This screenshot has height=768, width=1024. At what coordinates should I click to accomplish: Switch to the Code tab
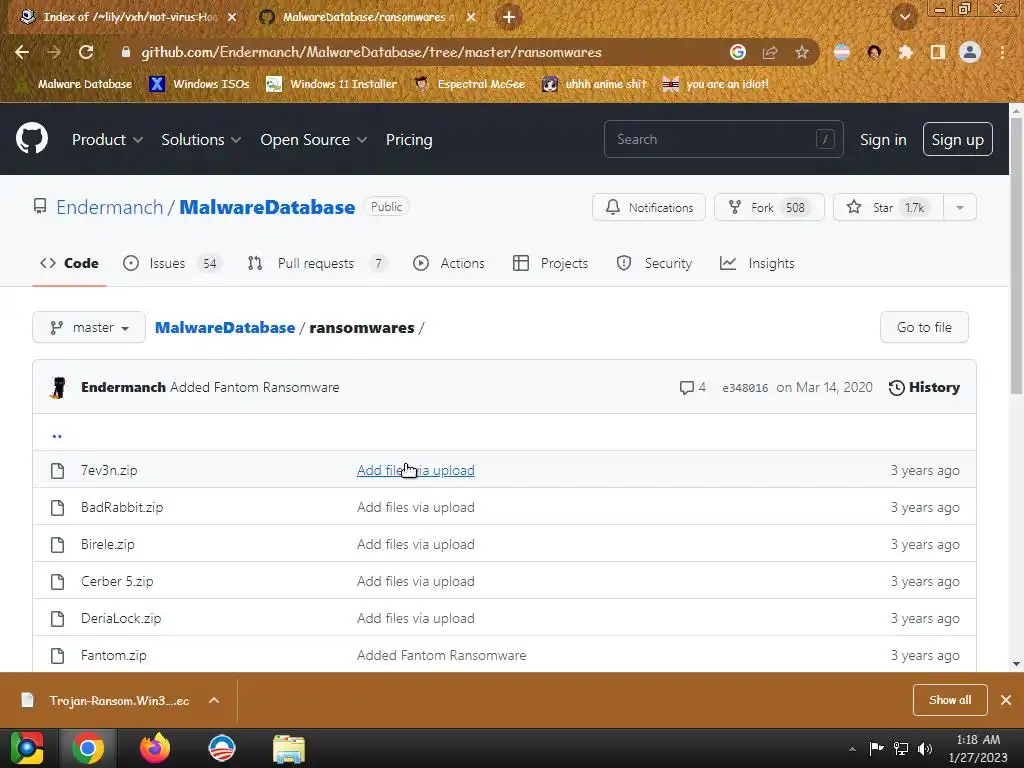click(69, 263)
